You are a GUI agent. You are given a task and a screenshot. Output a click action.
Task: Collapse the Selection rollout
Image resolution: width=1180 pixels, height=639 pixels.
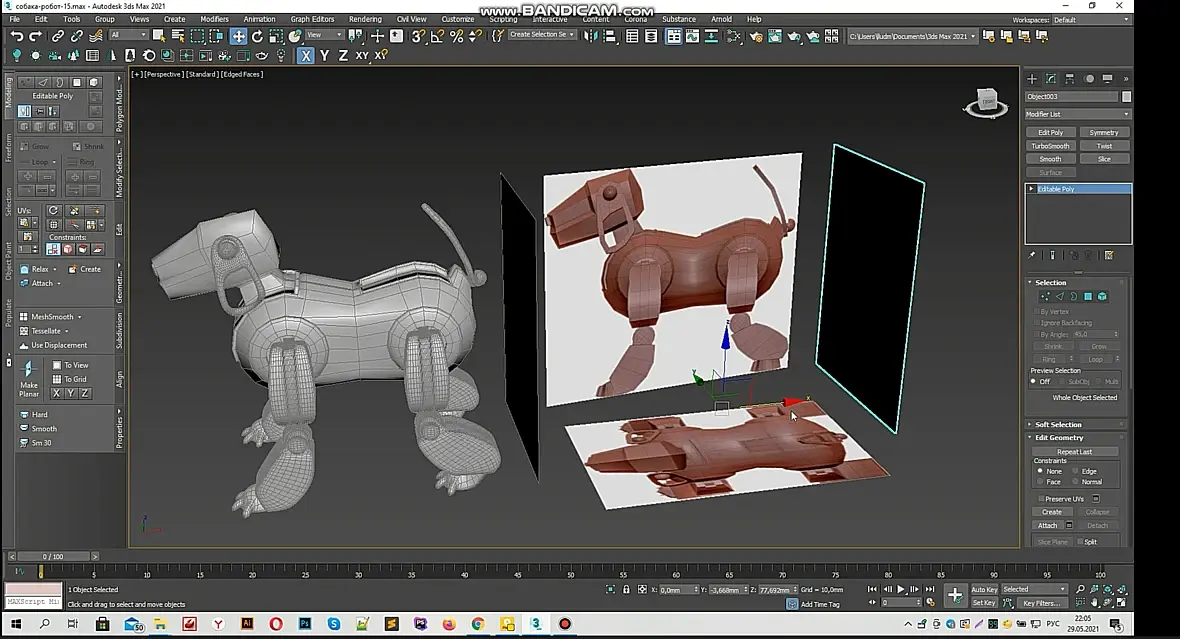[x=1050, y=283]
